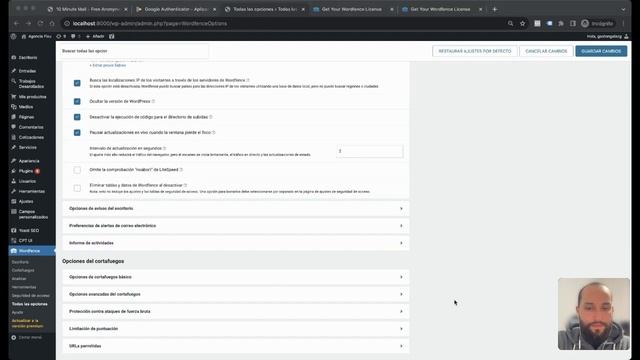640x360 pixels.
Task: Expand 'Informe de actividades' section
Action: [236, 243]
